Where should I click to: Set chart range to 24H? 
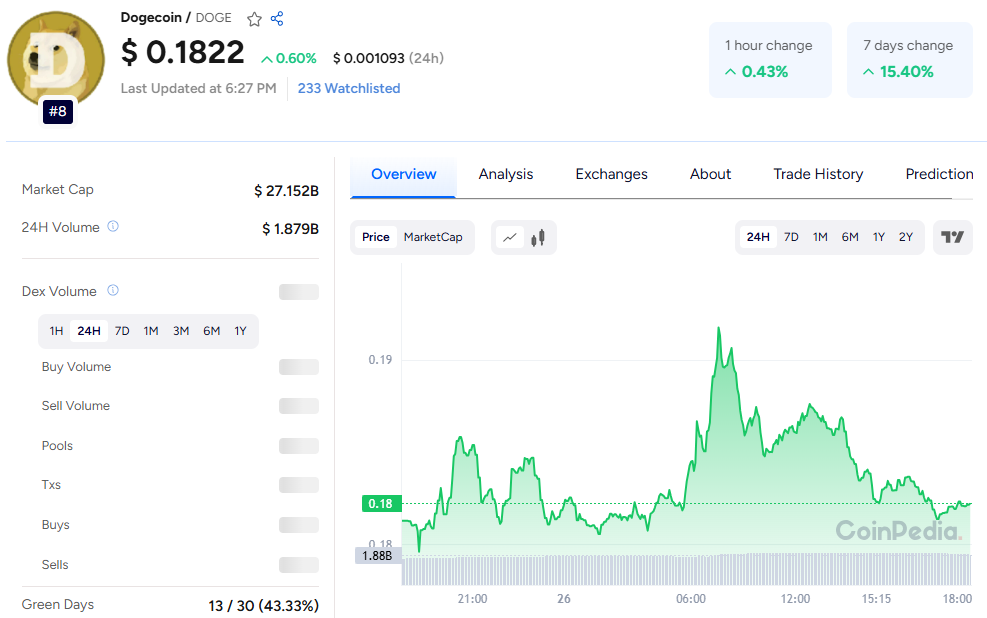[x=758, y=237]
